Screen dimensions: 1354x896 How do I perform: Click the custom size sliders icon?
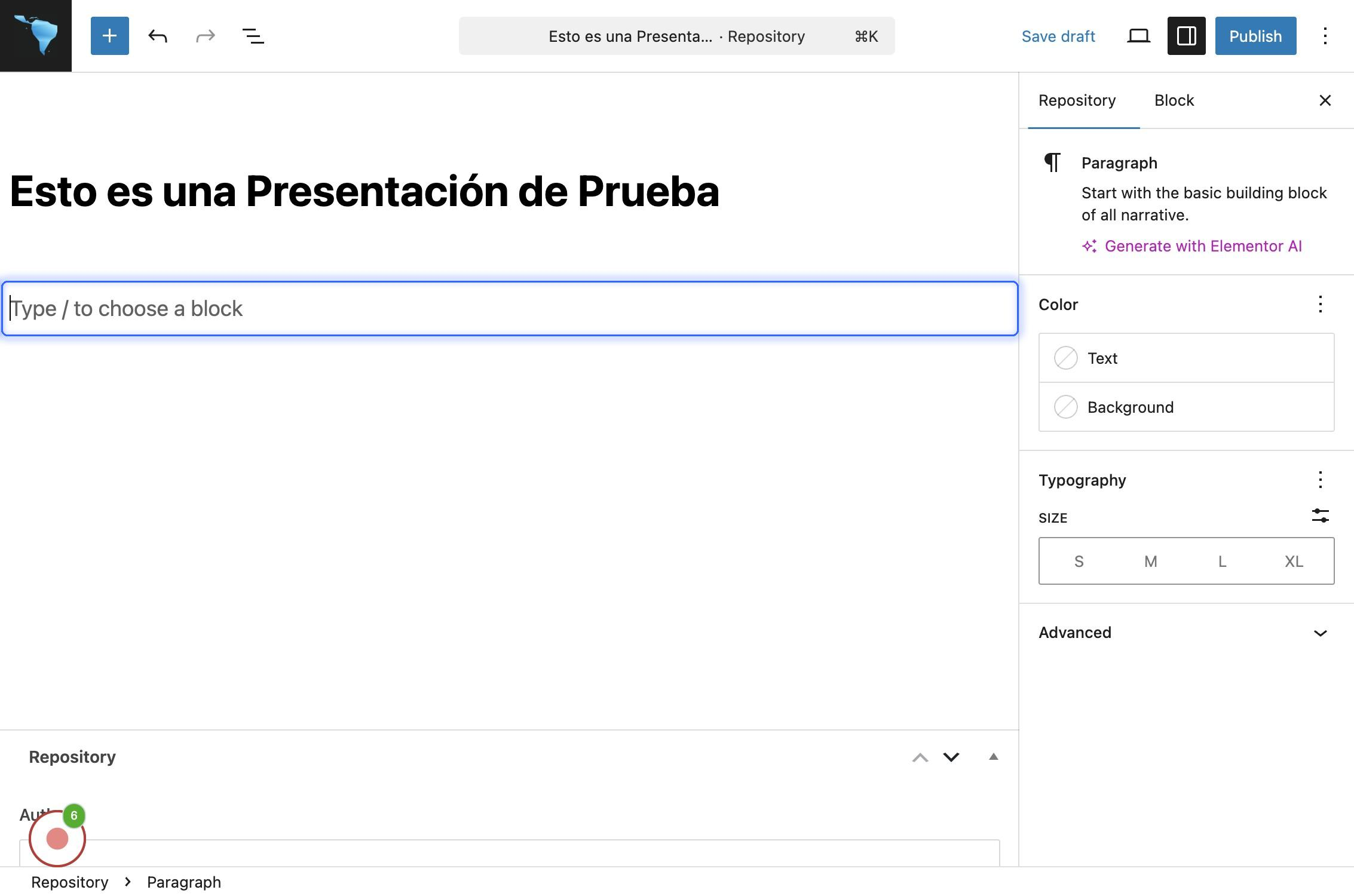1320,515
